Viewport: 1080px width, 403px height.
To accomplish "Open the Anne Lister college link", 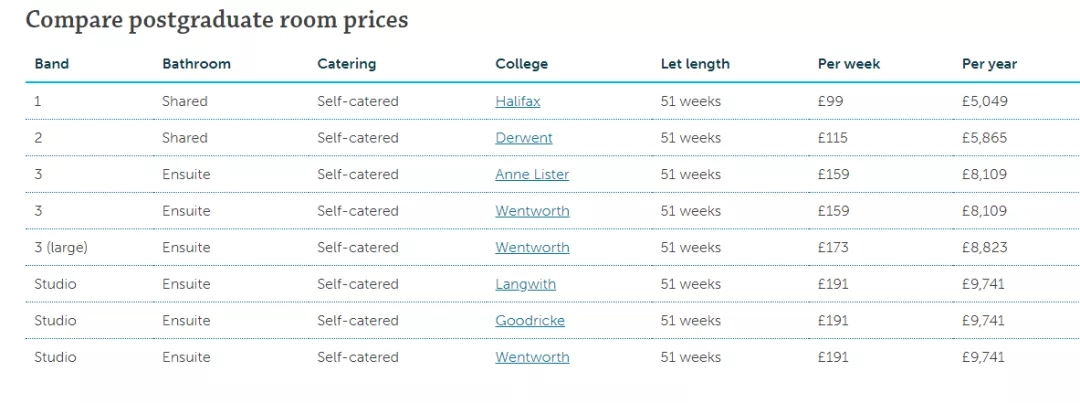I will tap(532, 174).
